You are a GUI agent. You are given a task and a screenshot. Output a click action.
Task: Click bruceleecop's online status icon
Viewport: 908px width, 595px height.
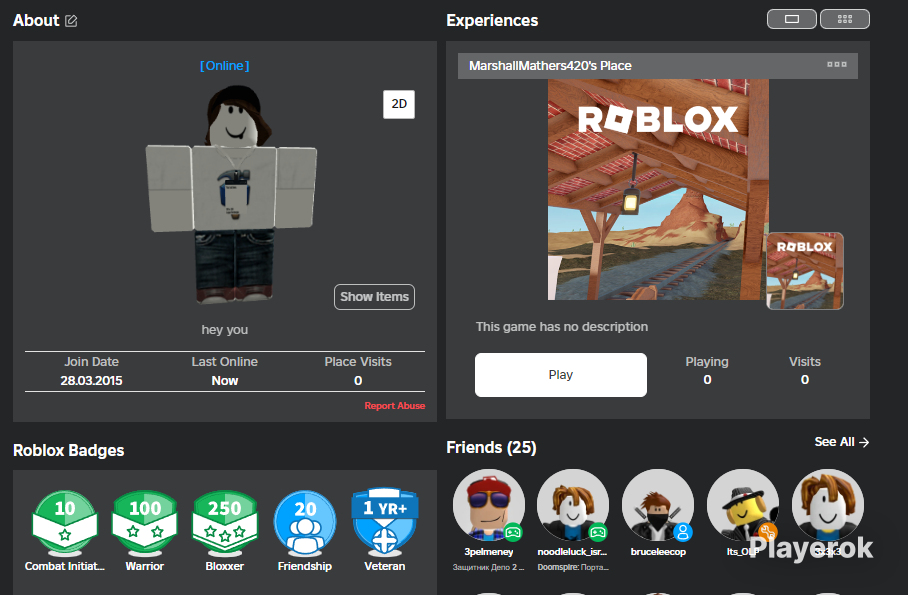683,531
